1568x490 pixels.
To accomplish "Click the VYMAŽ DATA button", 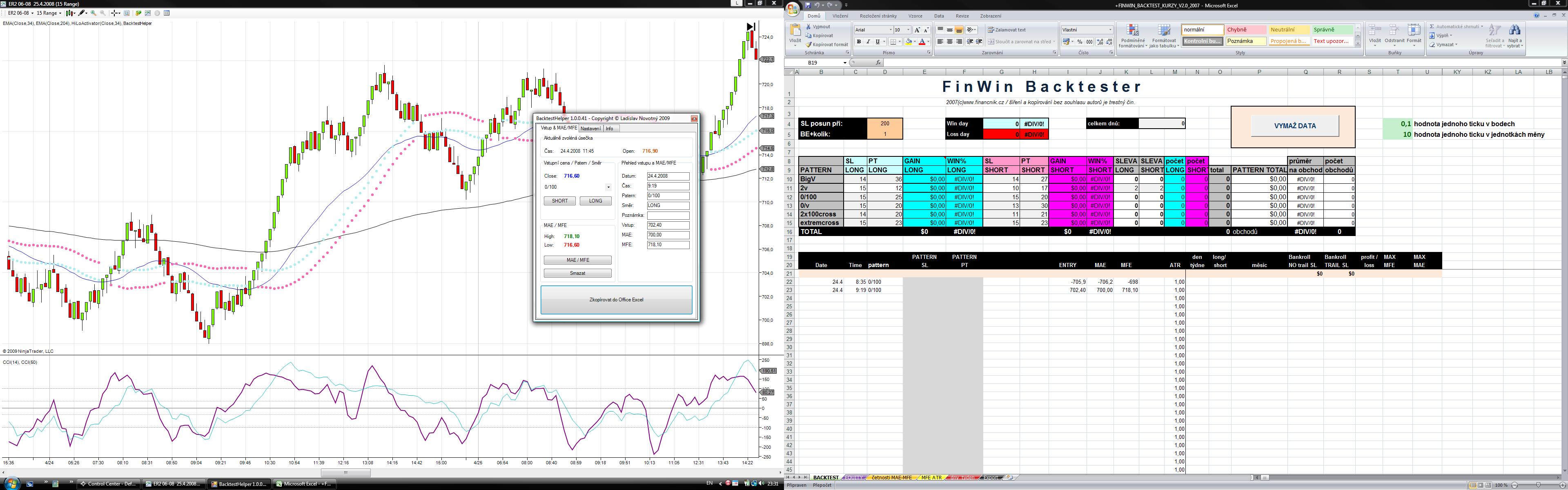I will coord(1295,126).
